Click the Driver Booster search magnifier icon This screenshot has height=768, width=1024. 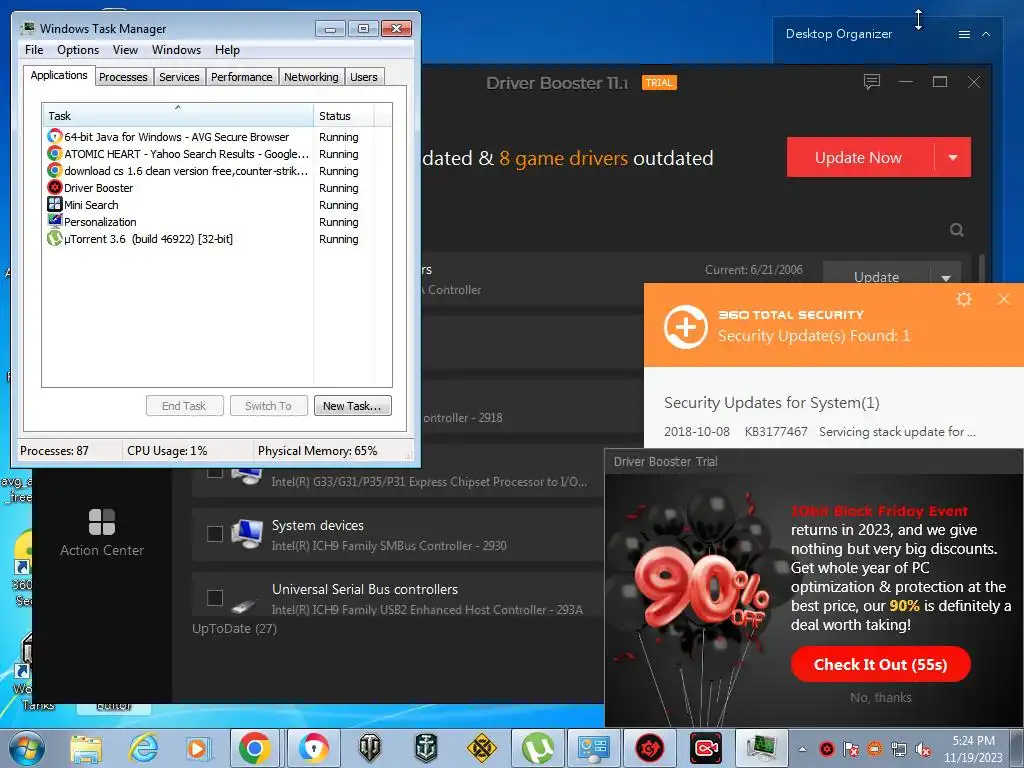957,230
